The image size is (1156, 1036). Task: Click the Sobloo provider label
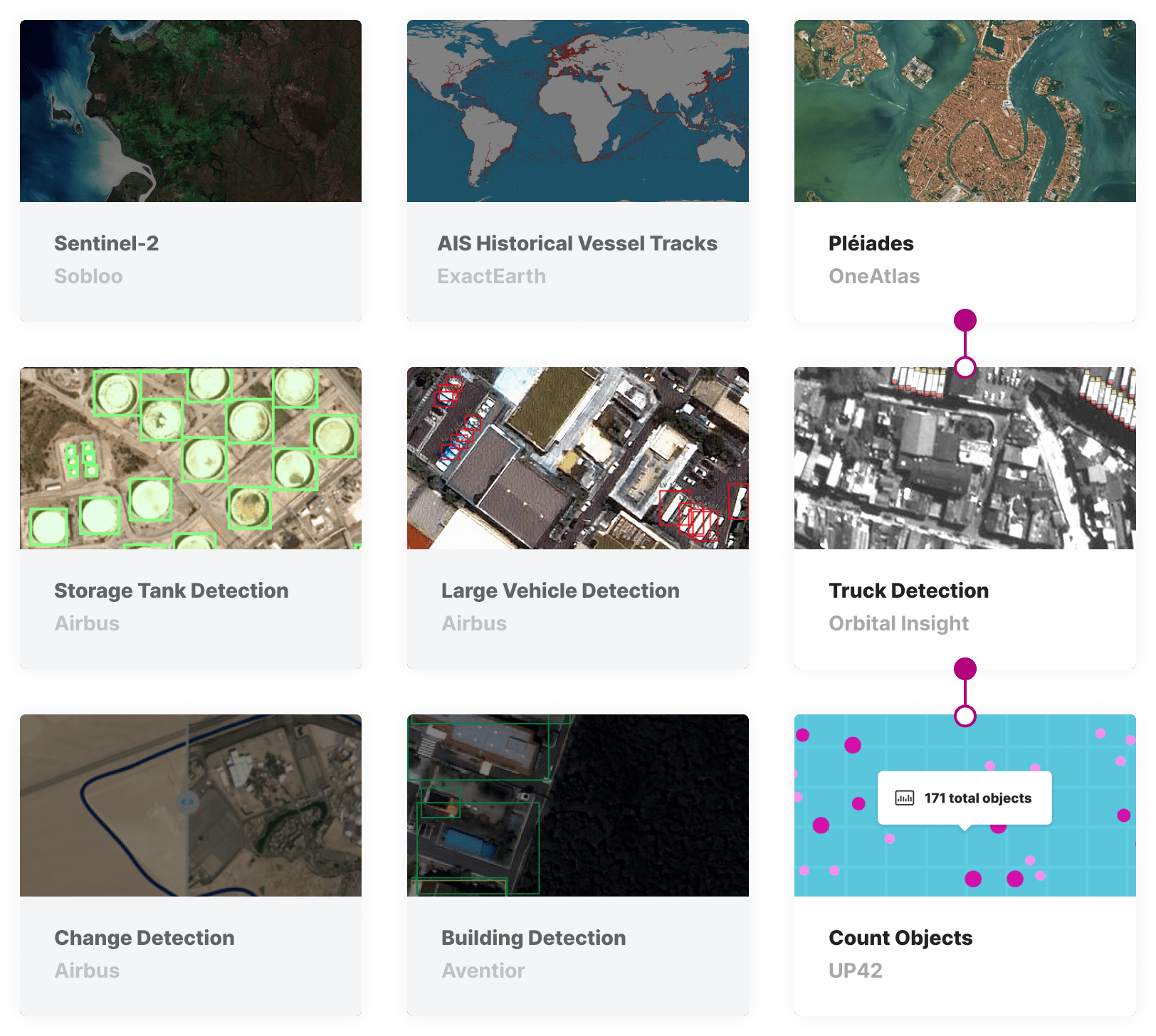(x=88, y=276)
